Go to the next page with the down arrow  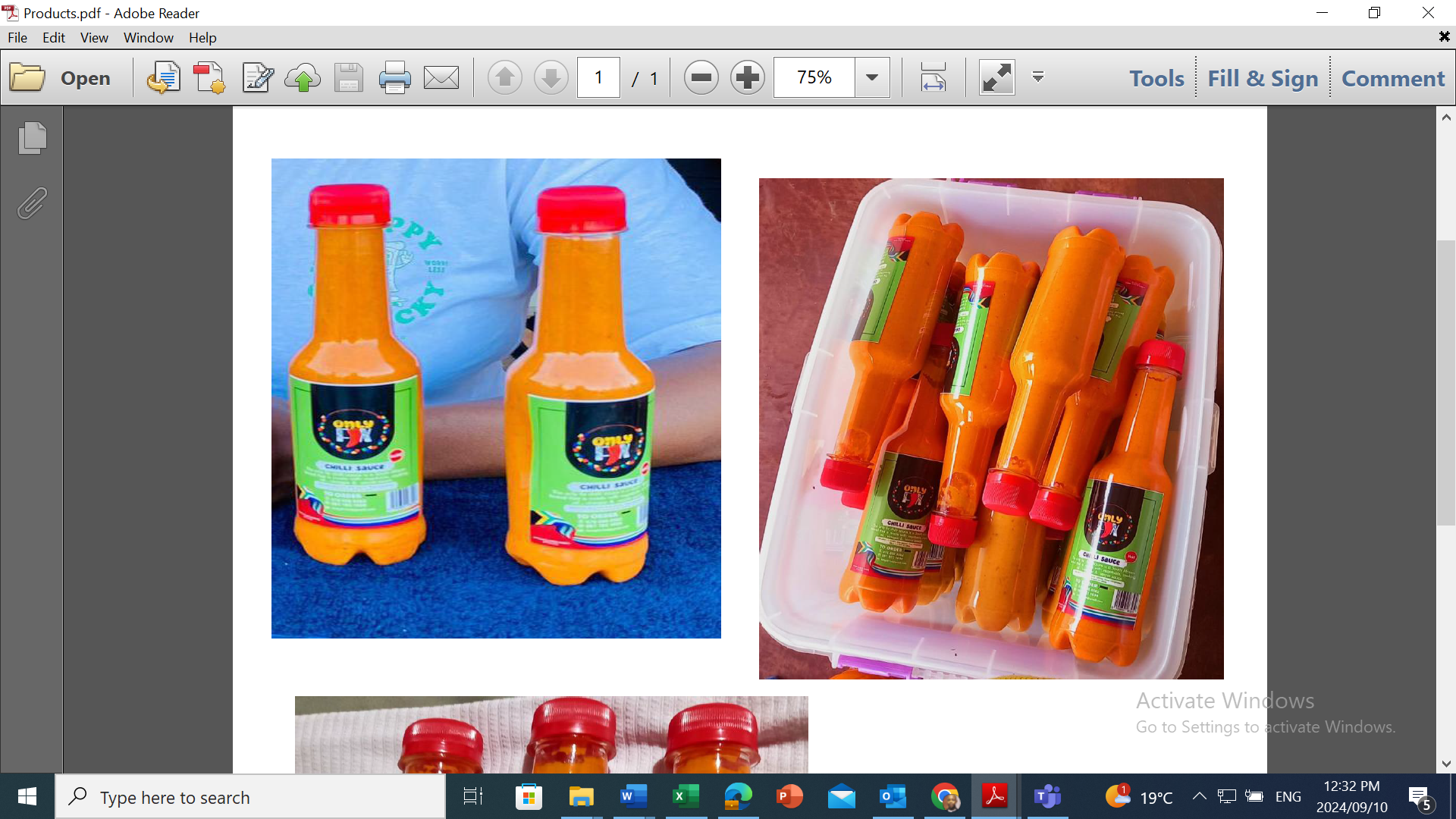[x=551, y=77]
